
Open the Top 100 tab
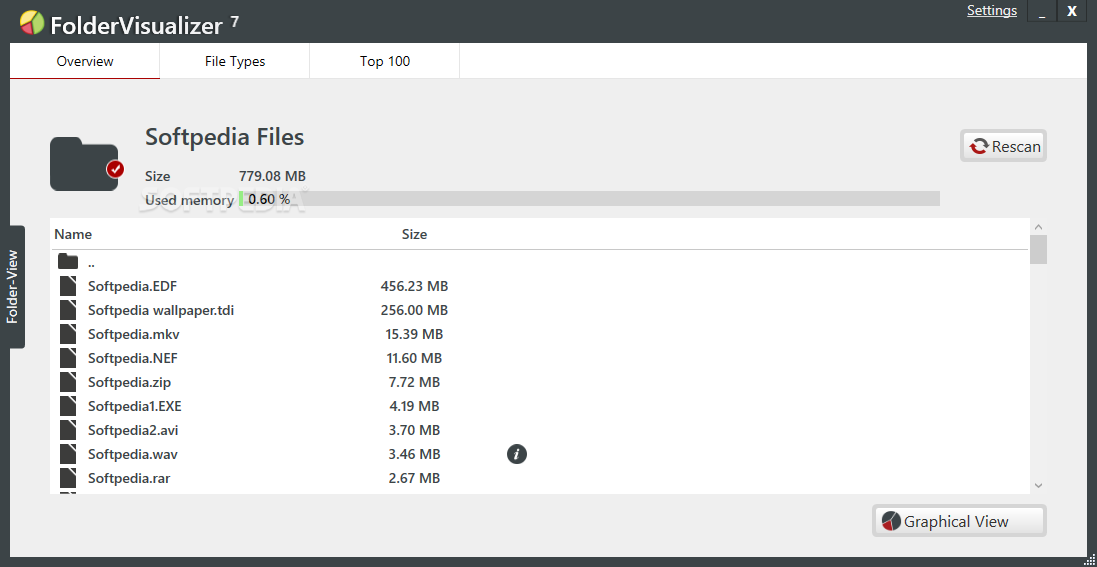click(x=385, y=61)
